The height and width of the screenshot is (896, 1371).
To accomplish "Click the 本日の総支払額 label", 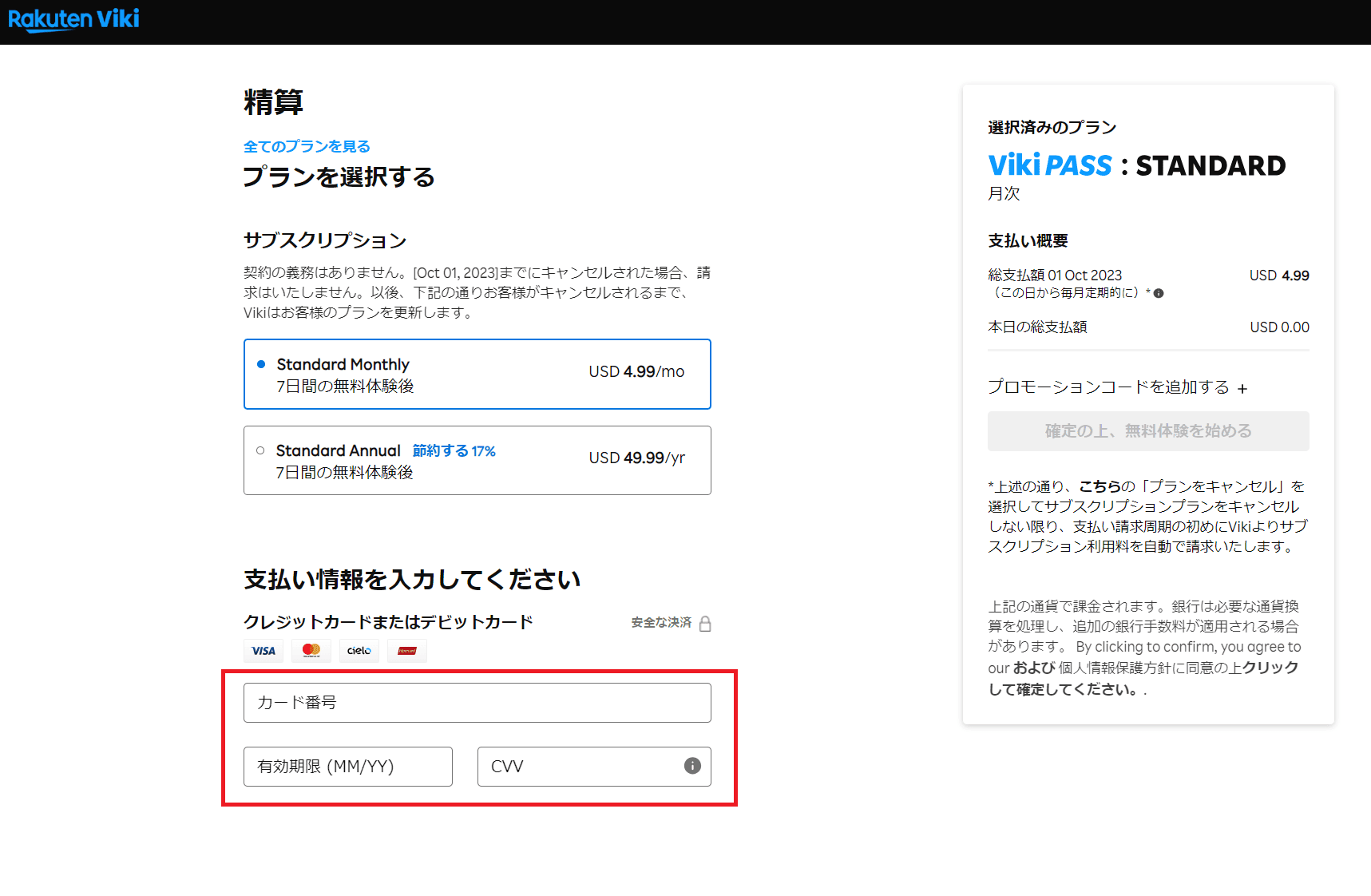I will (x=1037, y=327).
